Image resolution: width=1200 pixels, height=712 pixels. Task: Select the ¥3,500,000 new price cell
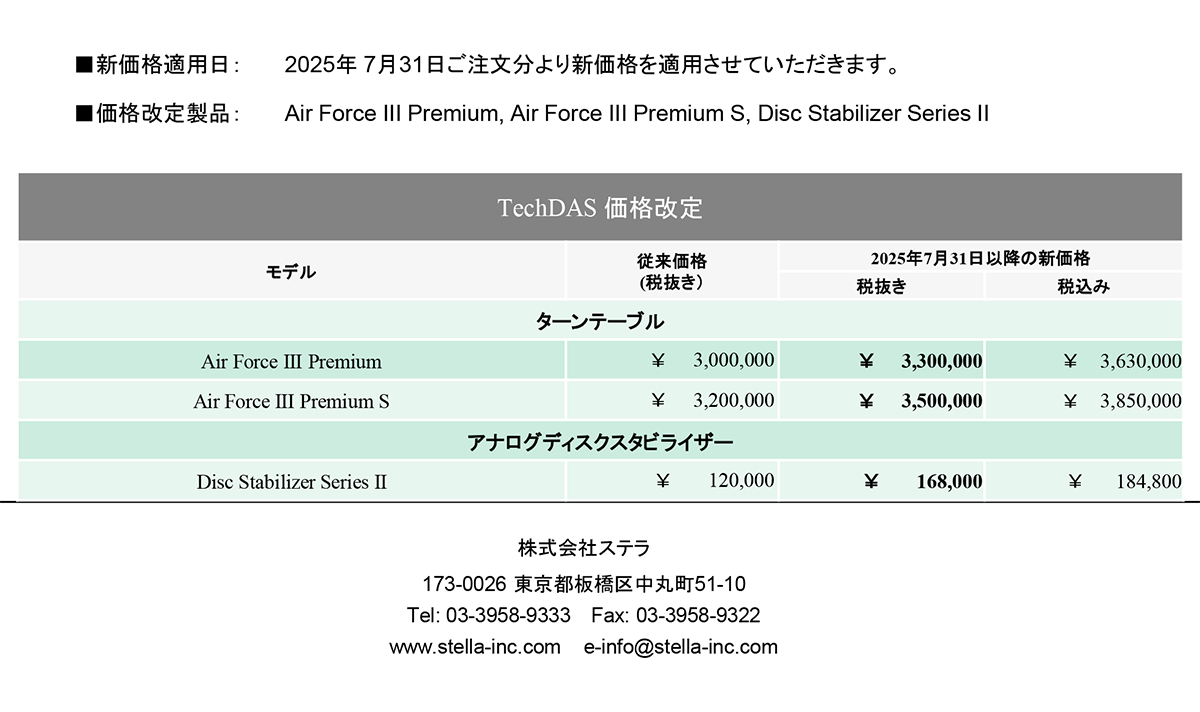point(881,401)
